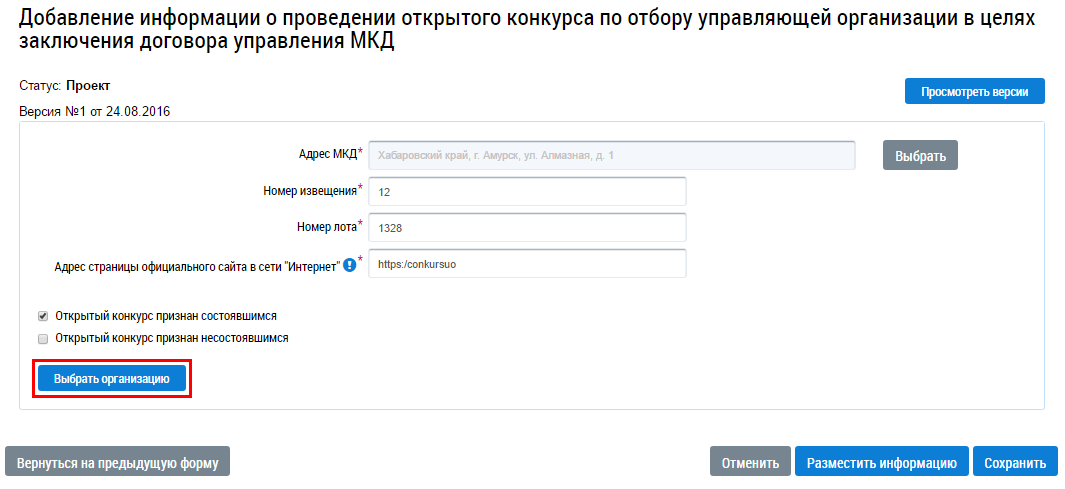Click the Номер лота field label

pyautogui.click(x=326, y=227)
